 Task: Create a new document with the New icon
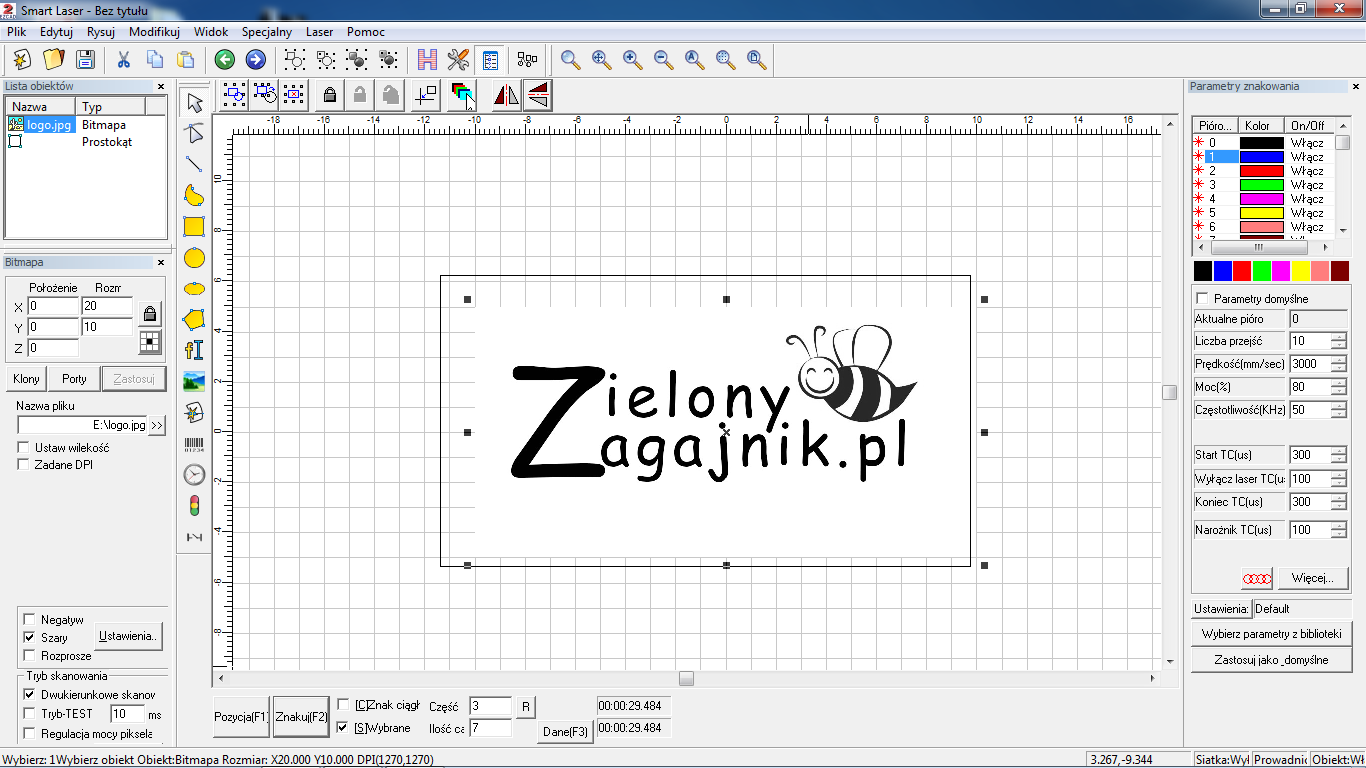tap(22, 59)
